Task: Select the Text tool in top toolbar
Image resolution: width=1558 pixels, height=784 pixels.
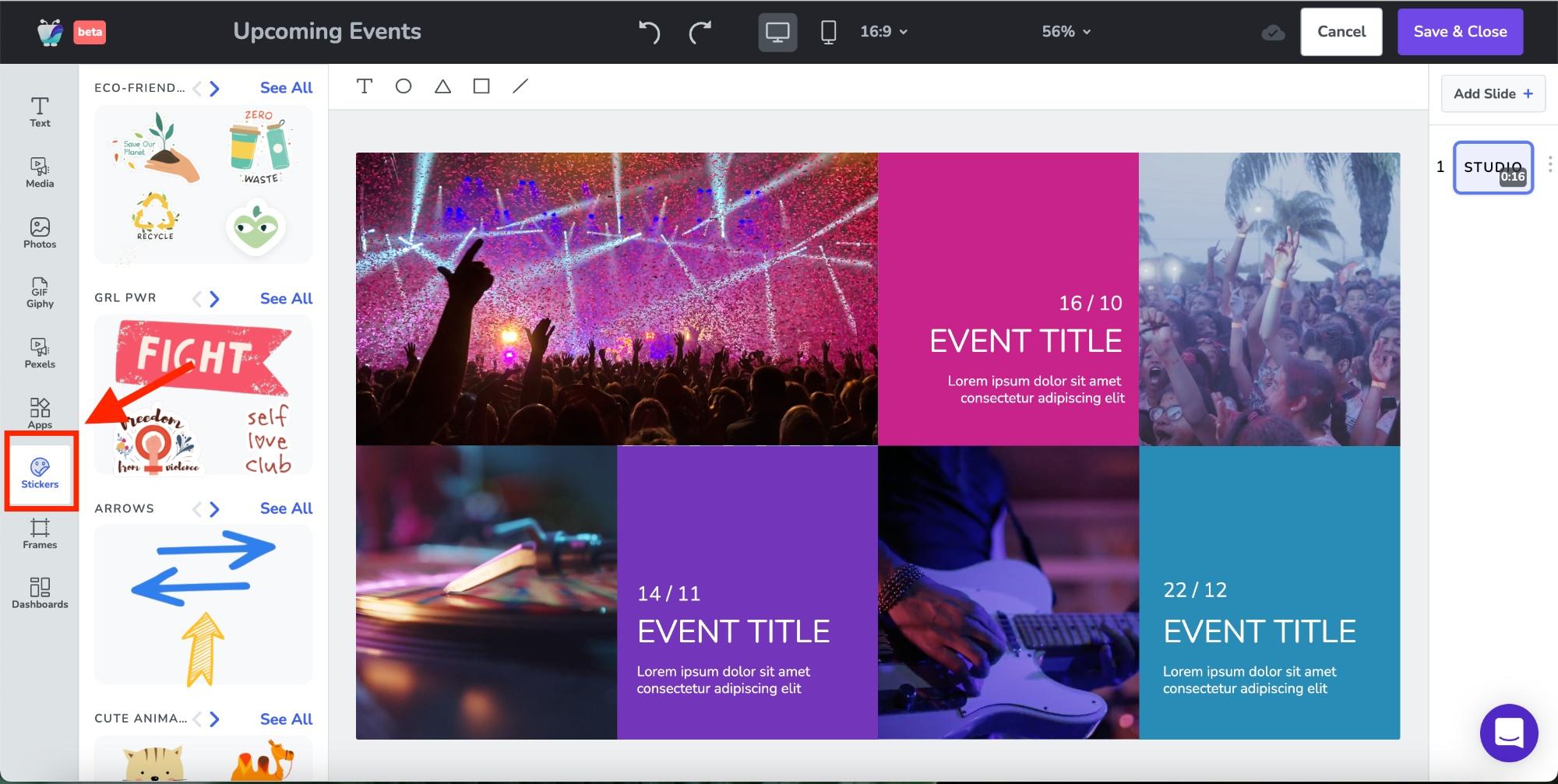Action: pos(365,86)
